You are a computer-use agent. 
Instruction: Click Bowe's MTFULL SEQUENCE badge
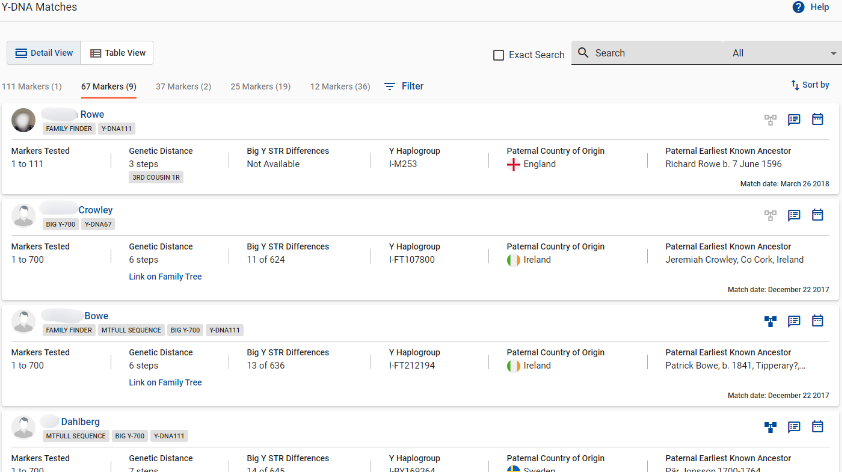131,330
